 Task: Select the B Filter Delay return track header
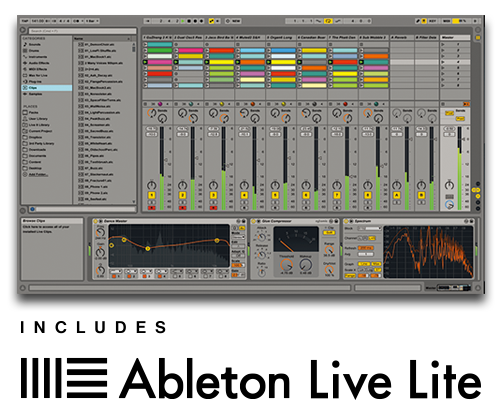(427, 38)
